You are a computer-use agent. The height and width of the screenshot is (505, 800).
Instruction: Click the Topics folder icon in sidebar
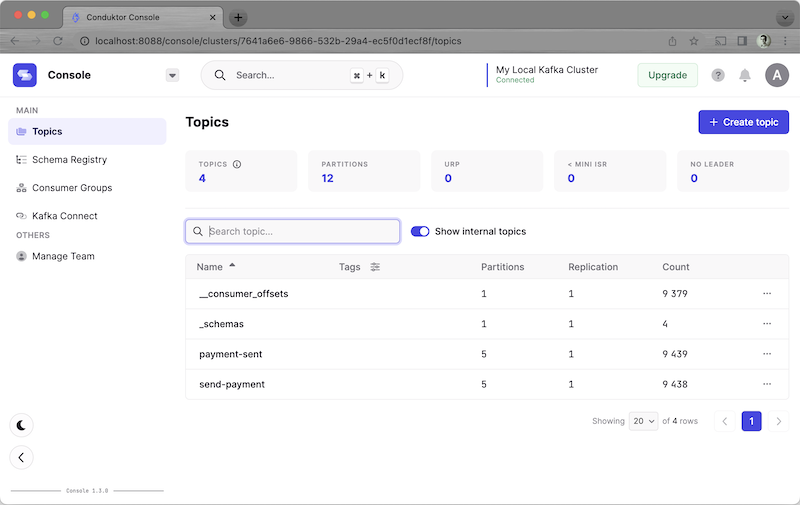click(21, 132)
